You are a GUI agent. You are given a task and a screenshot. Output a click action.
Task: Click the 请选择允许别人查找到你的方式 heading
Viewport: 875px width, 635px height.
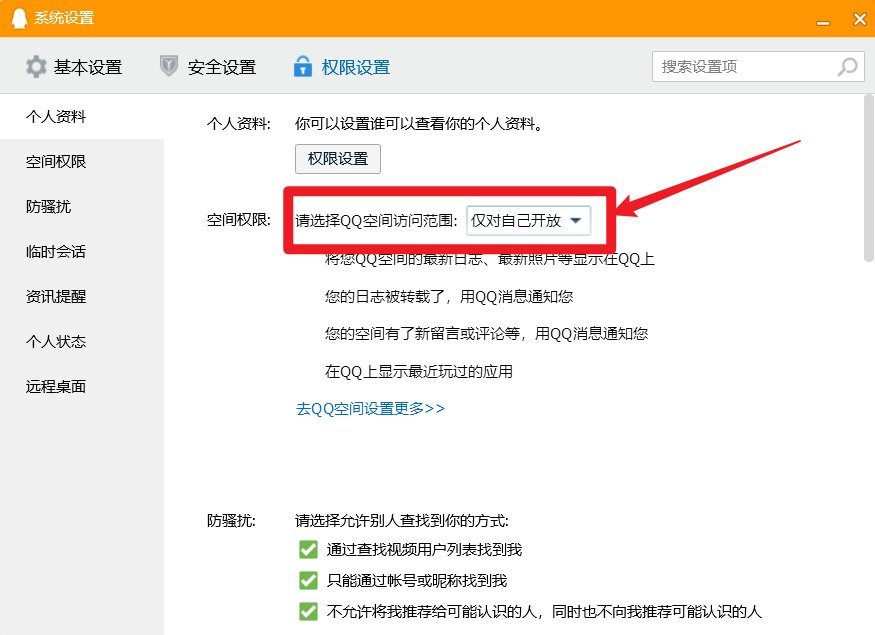[402, 521]
